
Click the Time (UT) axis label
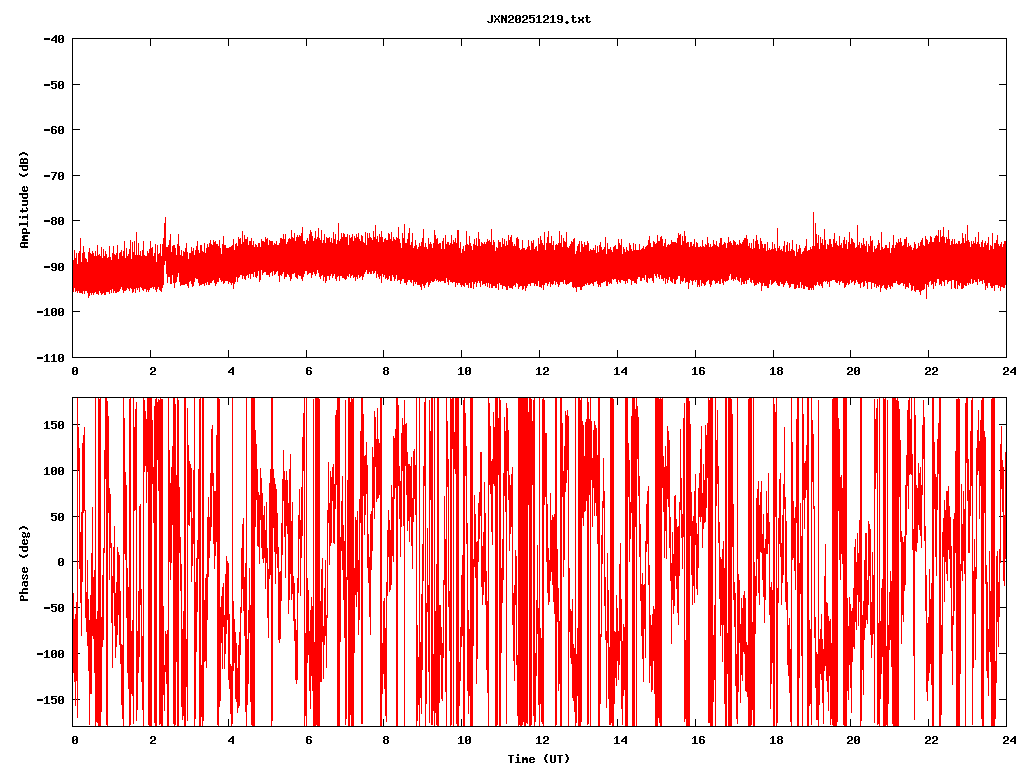(x=538, y=759)
